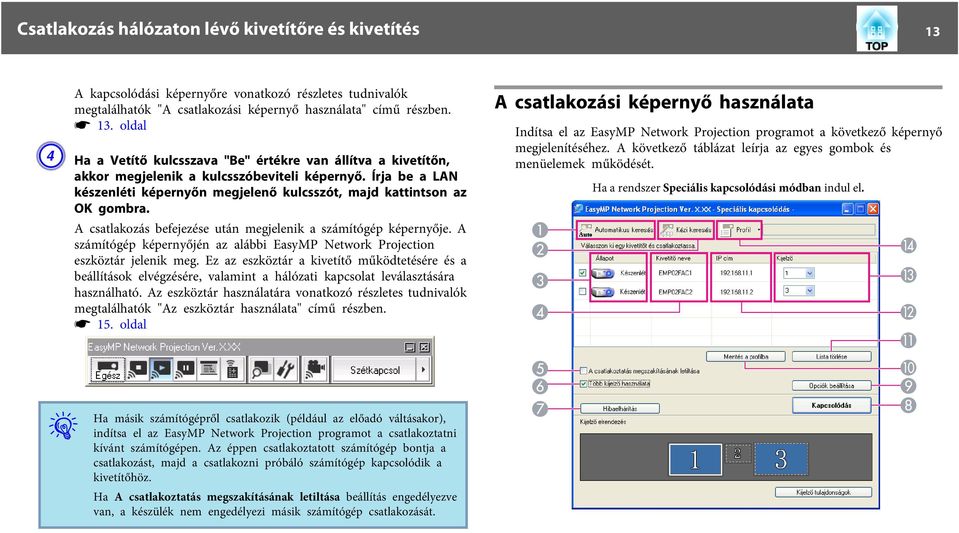Open the Kijelző dropdown showing 1
The image size is (959, 533).
[799, 274]
